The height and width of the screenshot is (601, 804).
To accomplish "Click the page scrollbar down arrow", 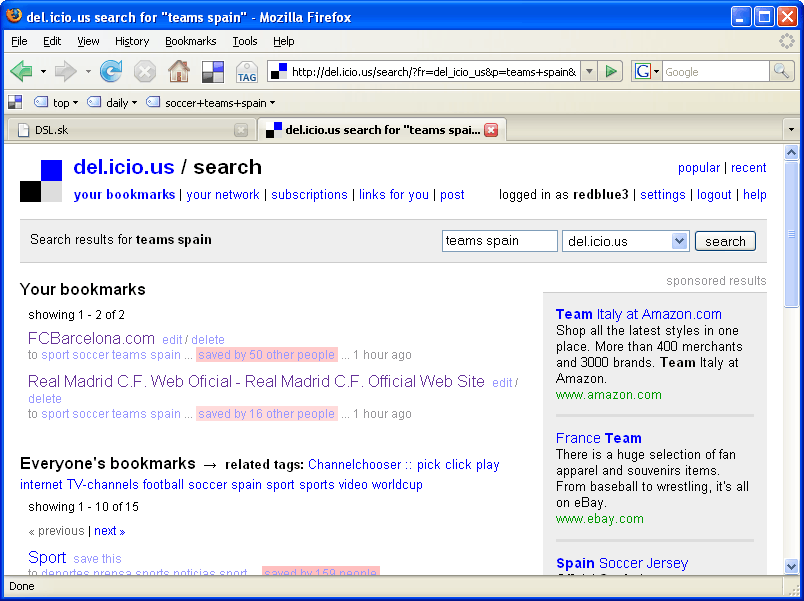I will click(x=791, y=566).
